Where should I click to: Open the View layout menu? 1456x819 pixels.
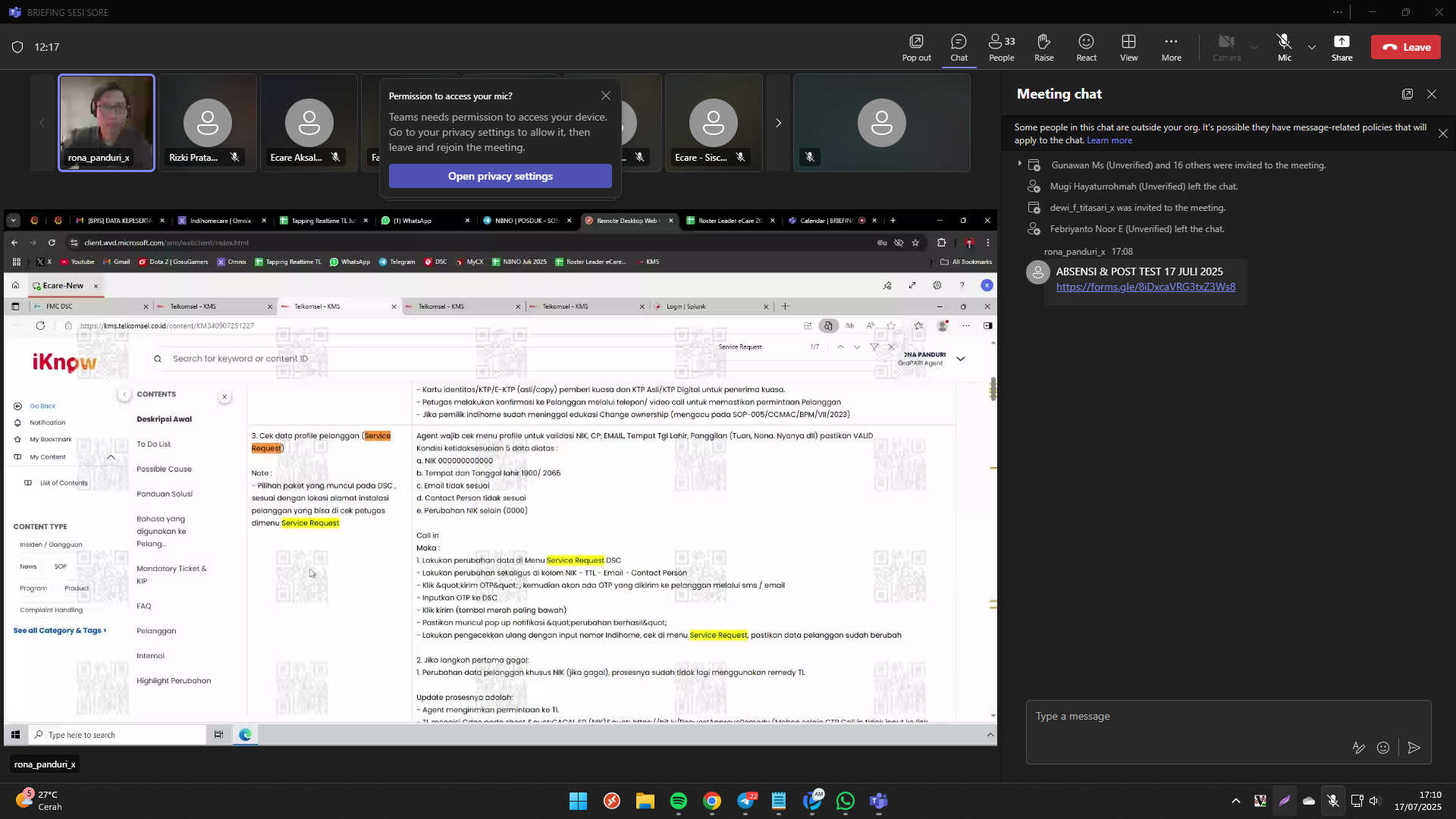[x=1128, y=47]
